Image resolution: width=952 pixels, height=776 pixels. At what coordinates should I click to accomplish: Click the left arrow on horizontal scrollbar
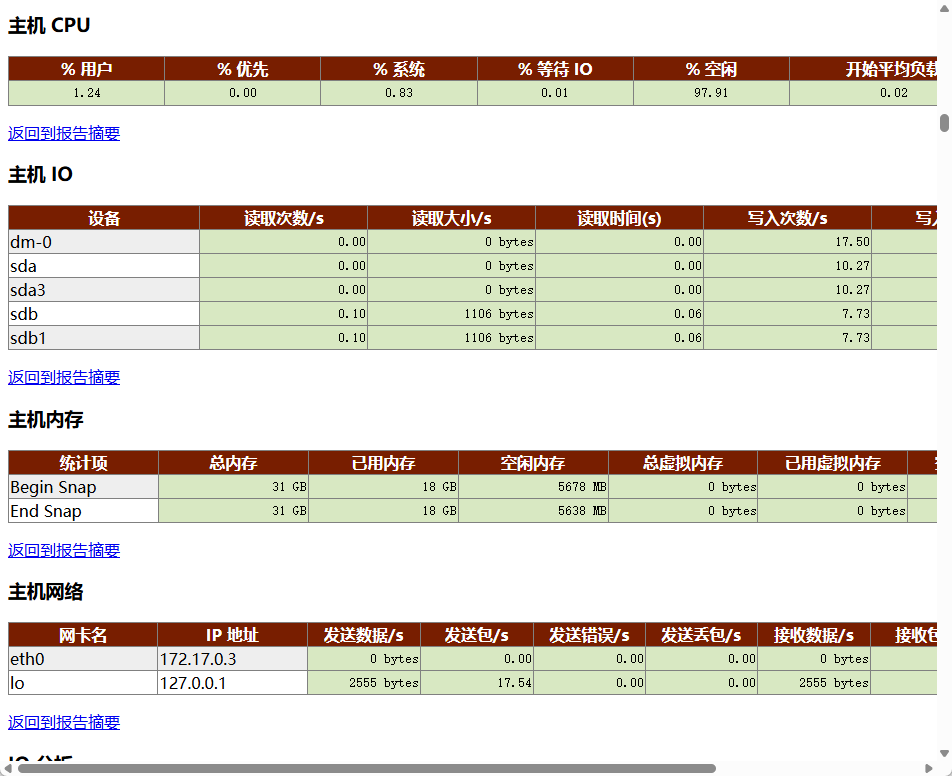[7, 769]
